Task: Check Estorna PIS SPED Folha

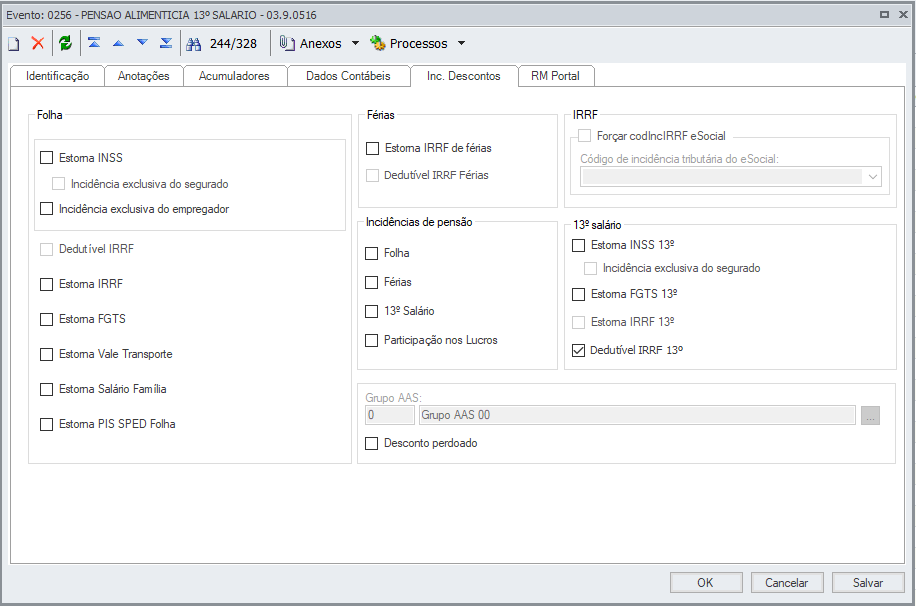Action: 47,424
